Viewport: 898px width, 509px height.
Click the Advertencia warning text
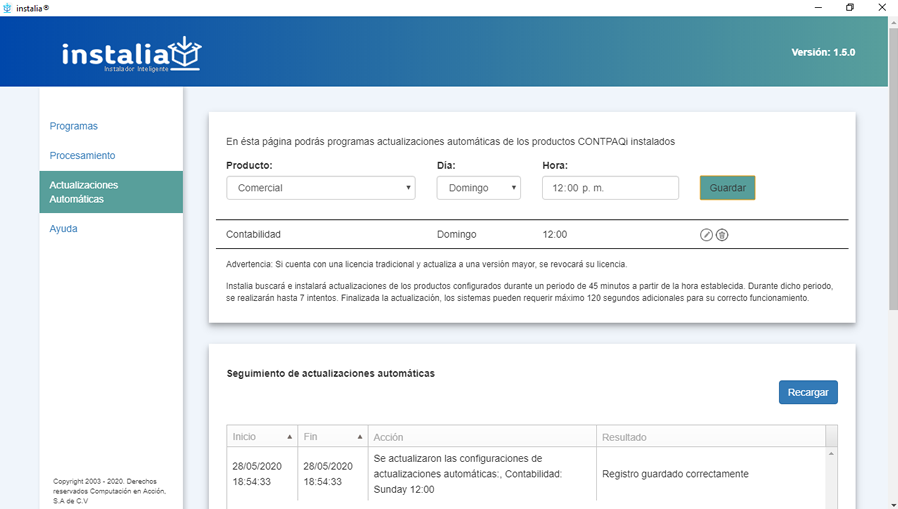point(426,265)
